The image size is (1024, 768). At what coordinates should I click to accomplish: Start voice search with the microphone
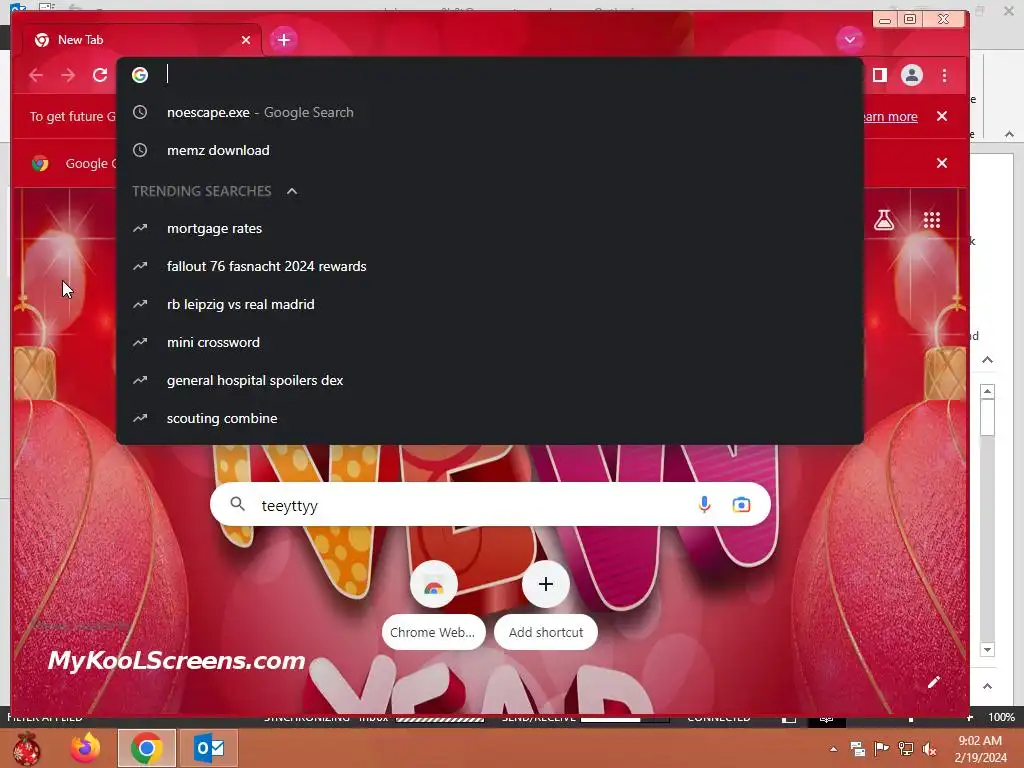704,504
